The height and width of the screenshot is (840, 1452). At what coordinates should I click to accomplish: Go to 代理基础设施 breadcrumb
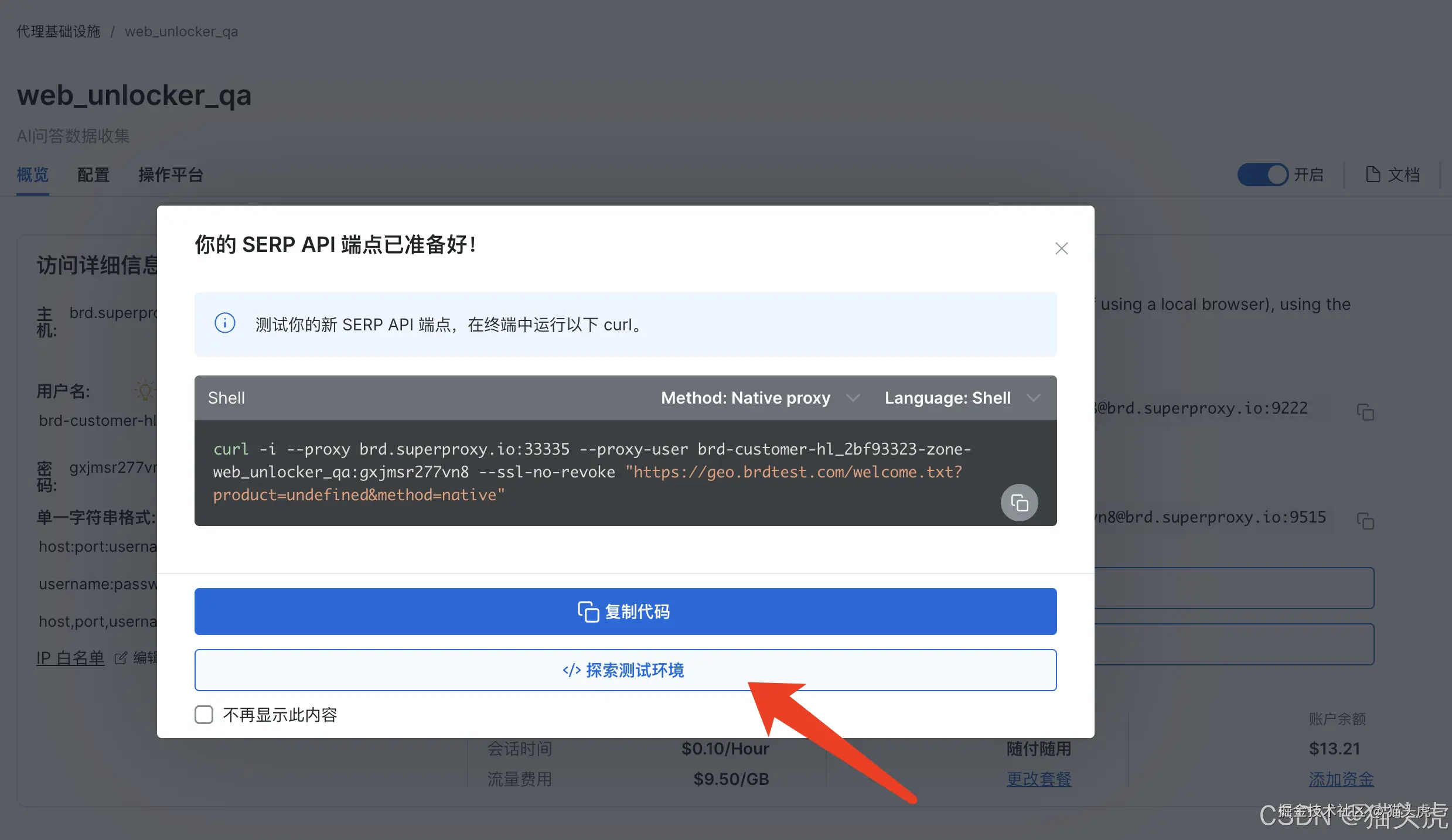click(58, 32)
